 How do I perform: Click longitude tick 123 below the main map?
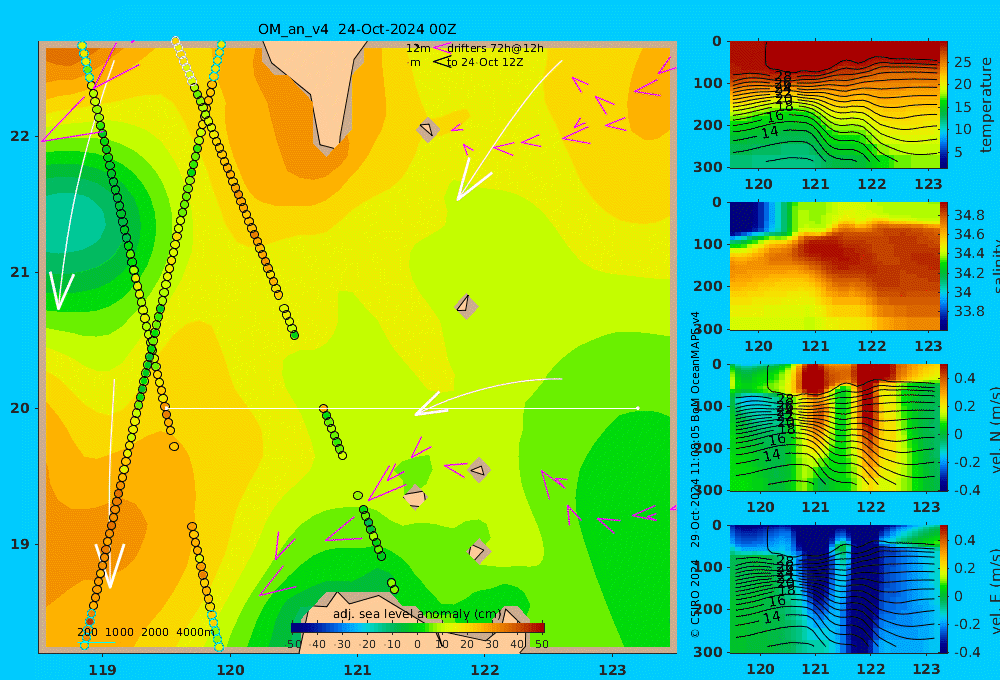point(613,670)
